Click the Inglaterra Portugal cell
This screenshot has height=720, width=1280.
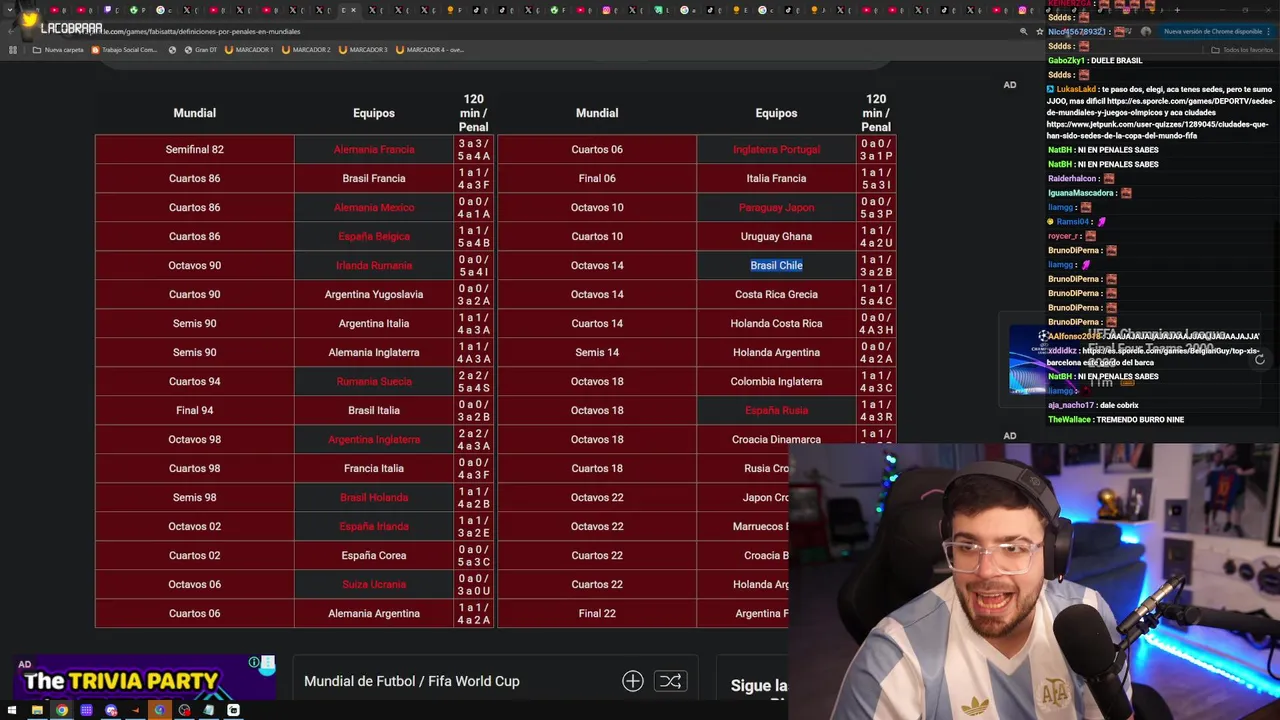click(777, 149)
